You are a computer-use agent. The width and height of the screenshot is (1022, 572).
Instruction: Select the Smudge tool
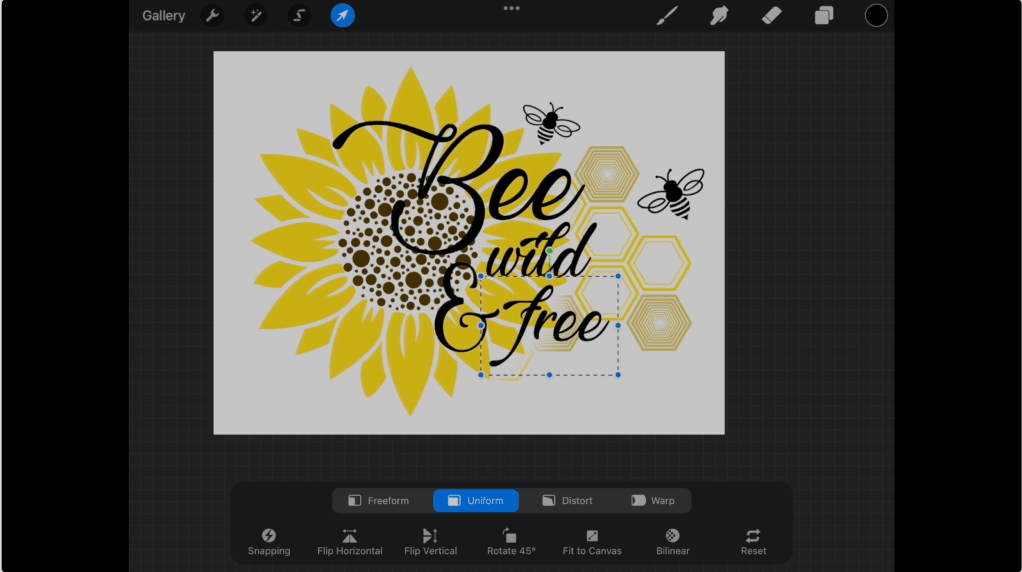719,15
